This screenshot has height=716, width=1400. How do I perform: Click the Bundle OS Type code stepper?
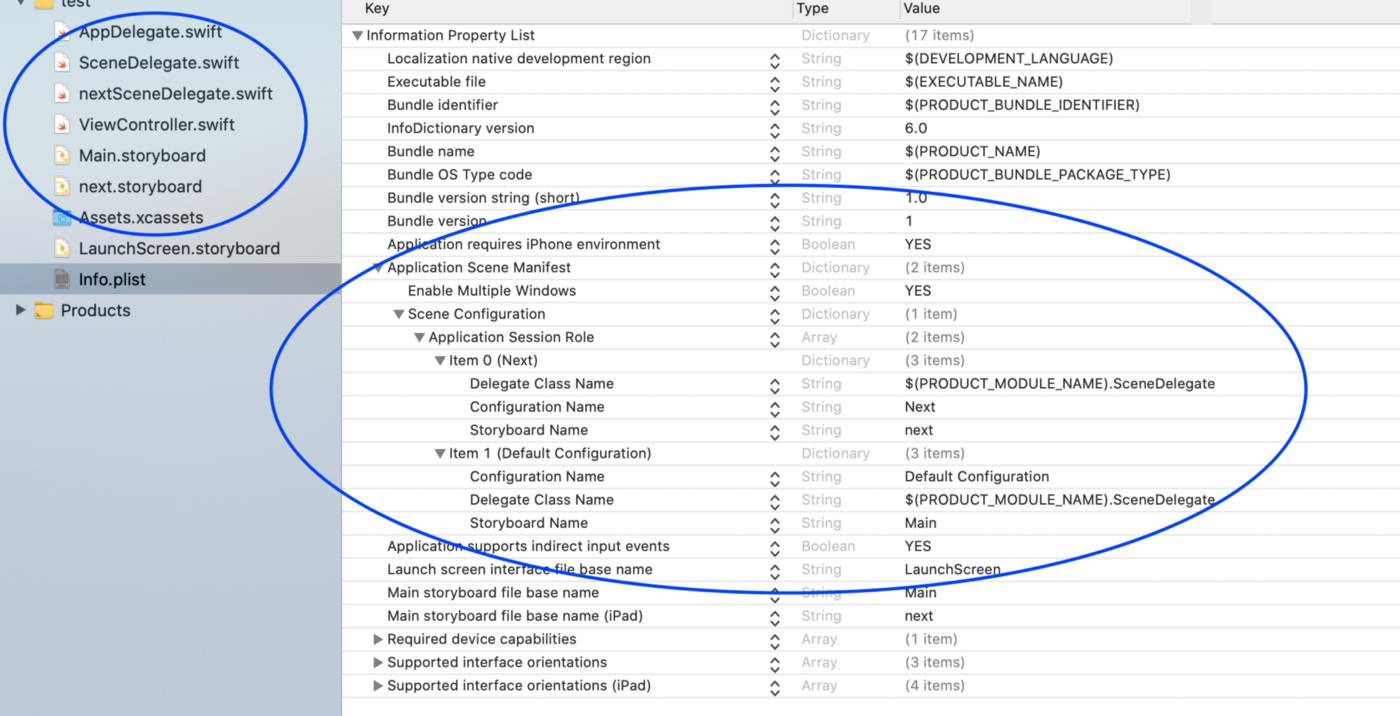775,176
